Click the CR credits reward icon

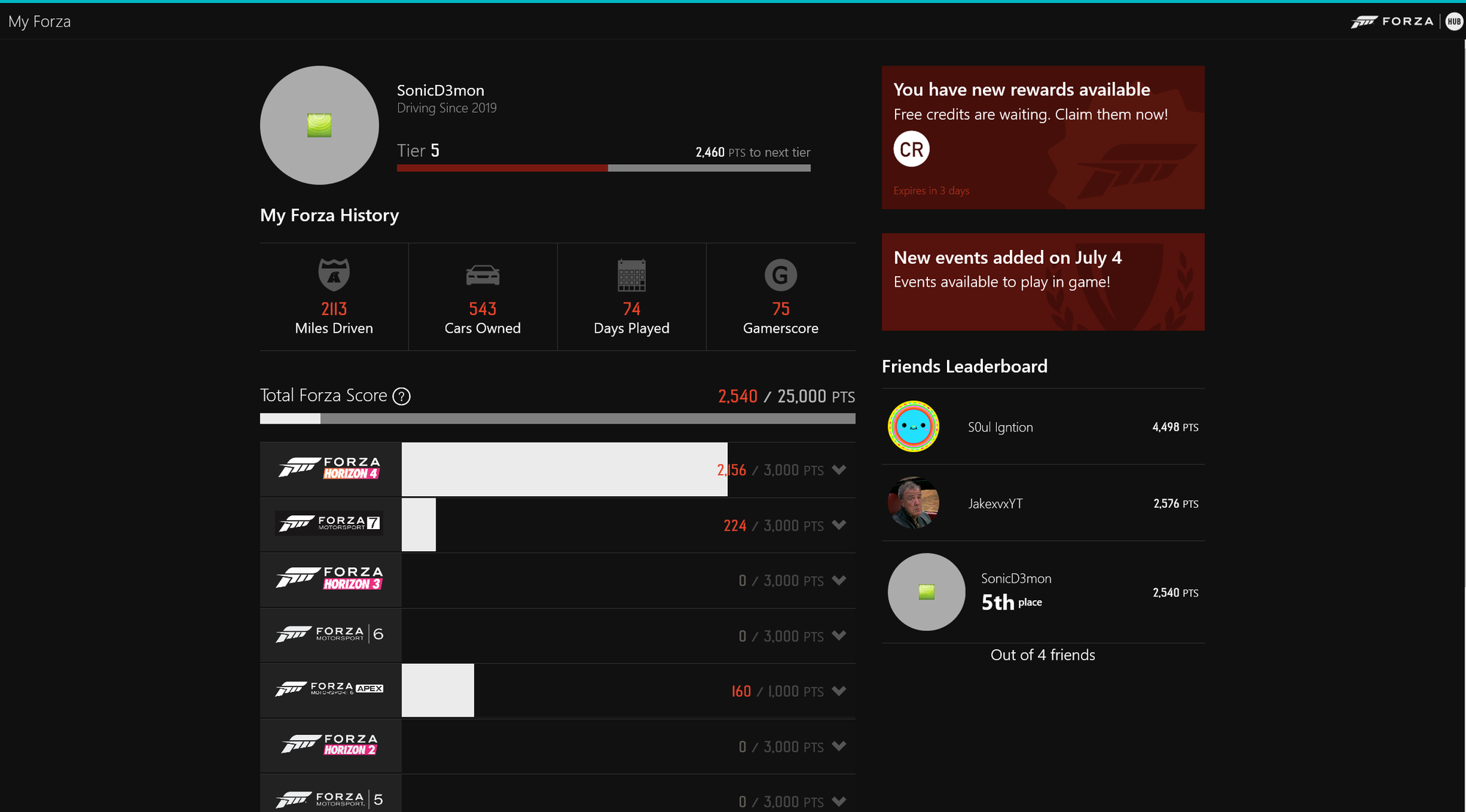pyautogui.click(x=911, y=149)
